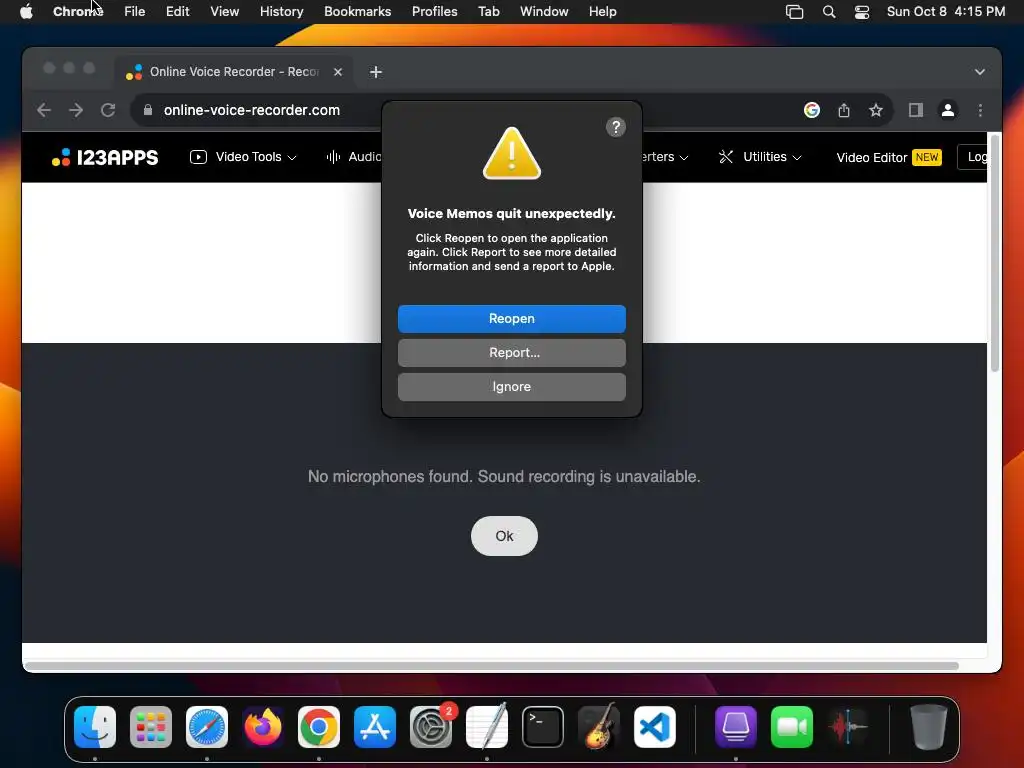Viewport: 1024px width, 768px height.
Task: Click Chrome icon in the Dock
Action: (319, 727)
